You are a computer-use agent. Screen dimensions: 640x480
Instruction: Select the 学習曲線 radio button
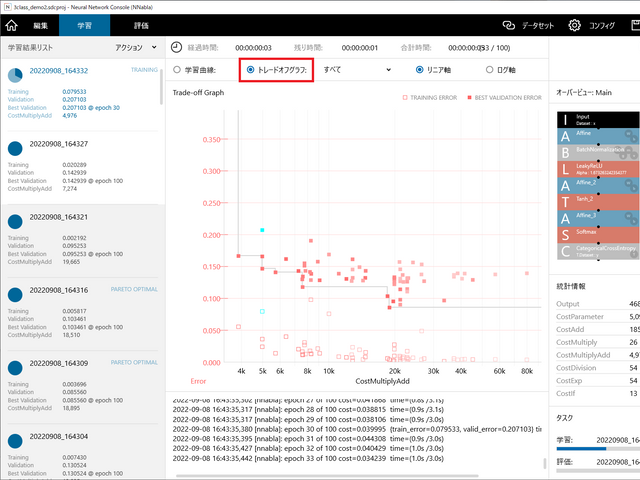178,70
